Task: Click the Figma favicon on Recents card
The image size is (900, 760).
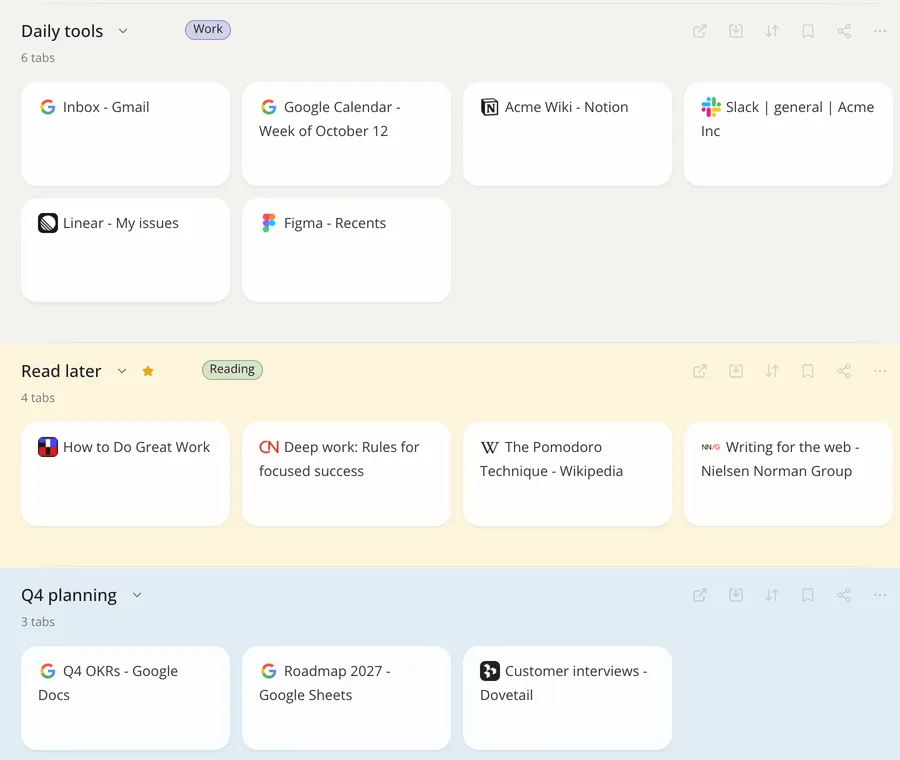Action: (x=269, y=223)
